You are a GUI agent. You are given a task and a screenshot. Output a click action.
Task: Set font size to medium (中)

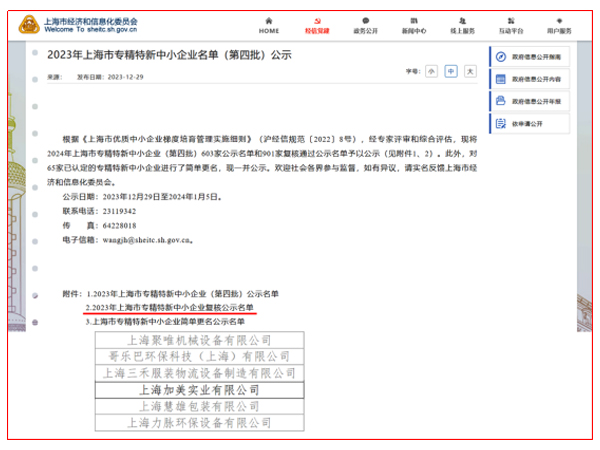pyautogui.click(x=451, y=72)
